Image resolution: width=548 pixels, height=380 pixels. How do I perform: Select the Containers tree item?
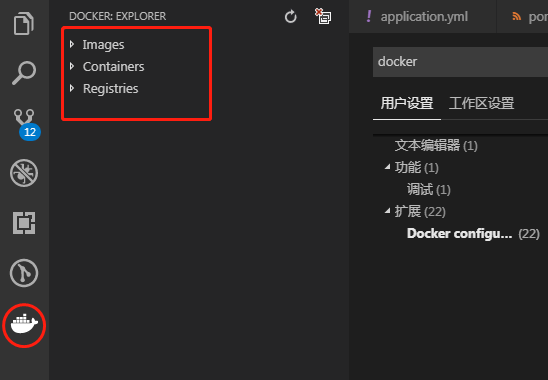[x=113, y=66]
